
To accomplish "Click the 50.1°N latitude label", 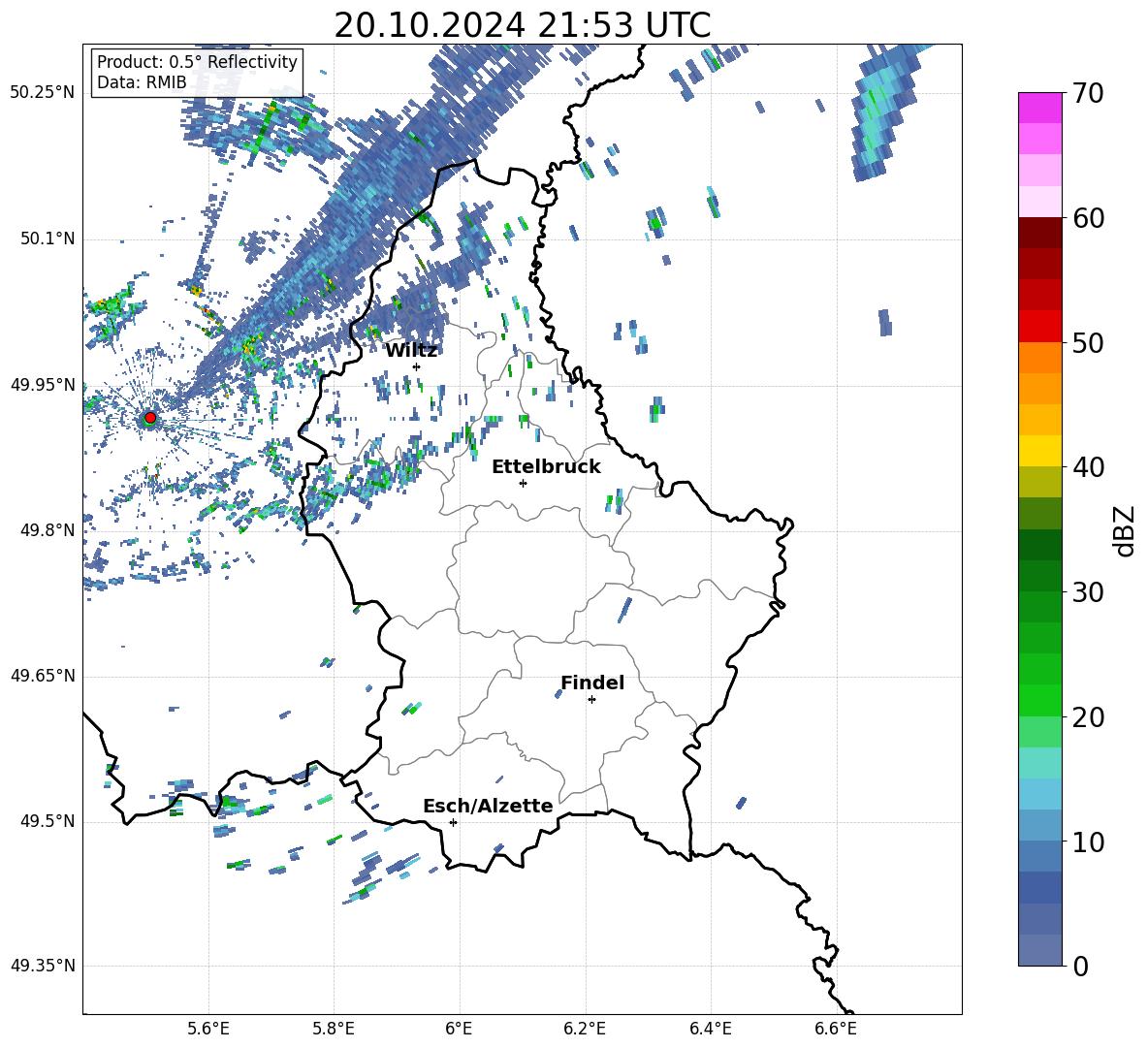I will click(48, 238).
